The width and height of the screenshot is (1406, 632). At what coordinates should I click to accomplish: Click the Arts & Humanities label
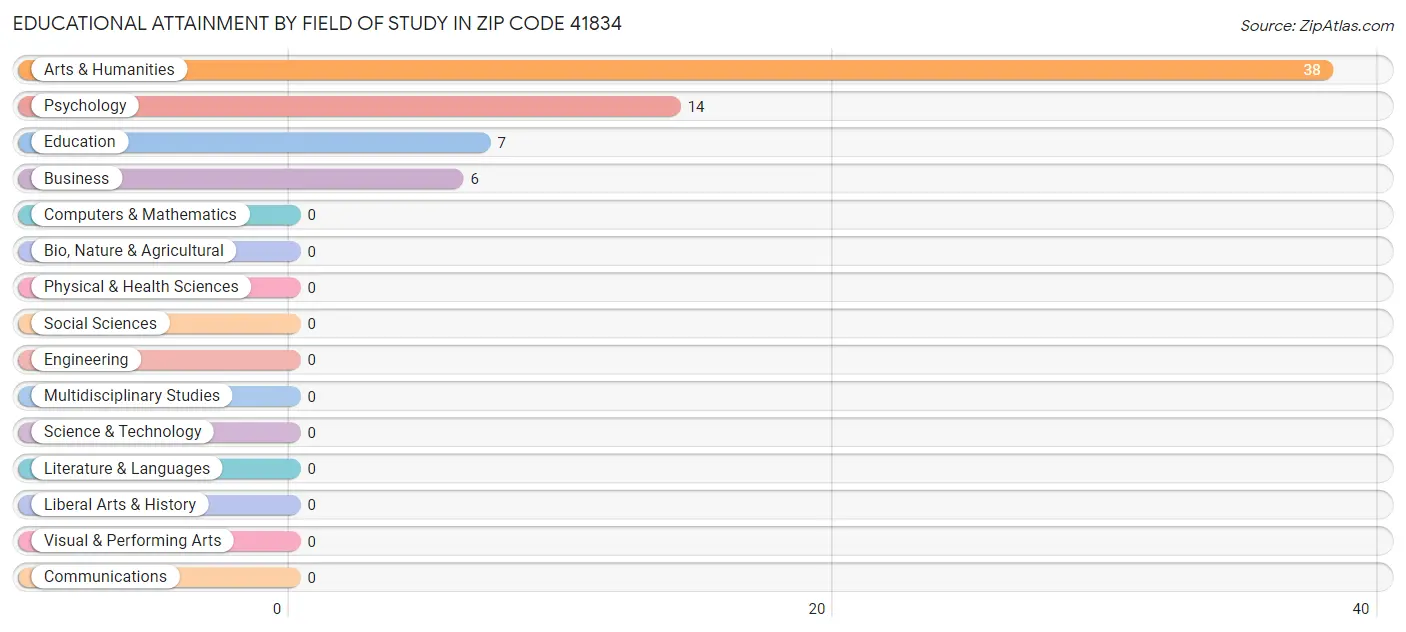pos(109,70)
